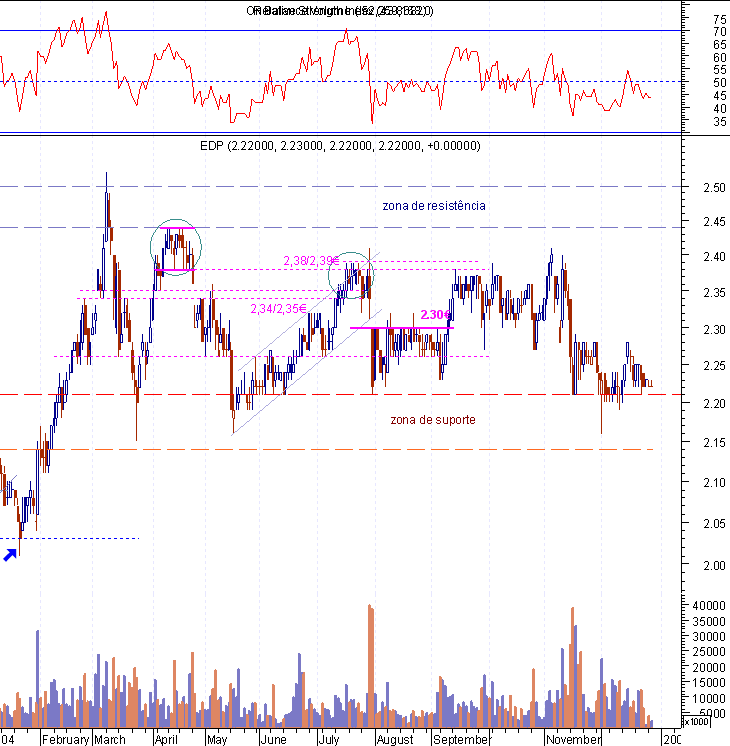Click the 2.50 price axis value
Viewport: 730px width, 746px height.
(714, 187)
